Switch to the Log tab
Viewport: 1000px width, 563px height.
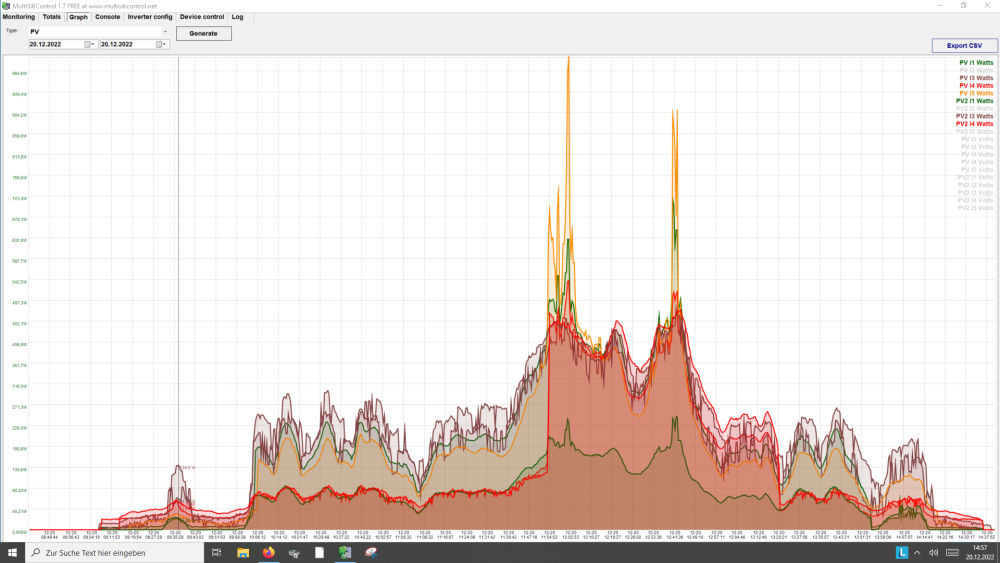tap(237, 17)
